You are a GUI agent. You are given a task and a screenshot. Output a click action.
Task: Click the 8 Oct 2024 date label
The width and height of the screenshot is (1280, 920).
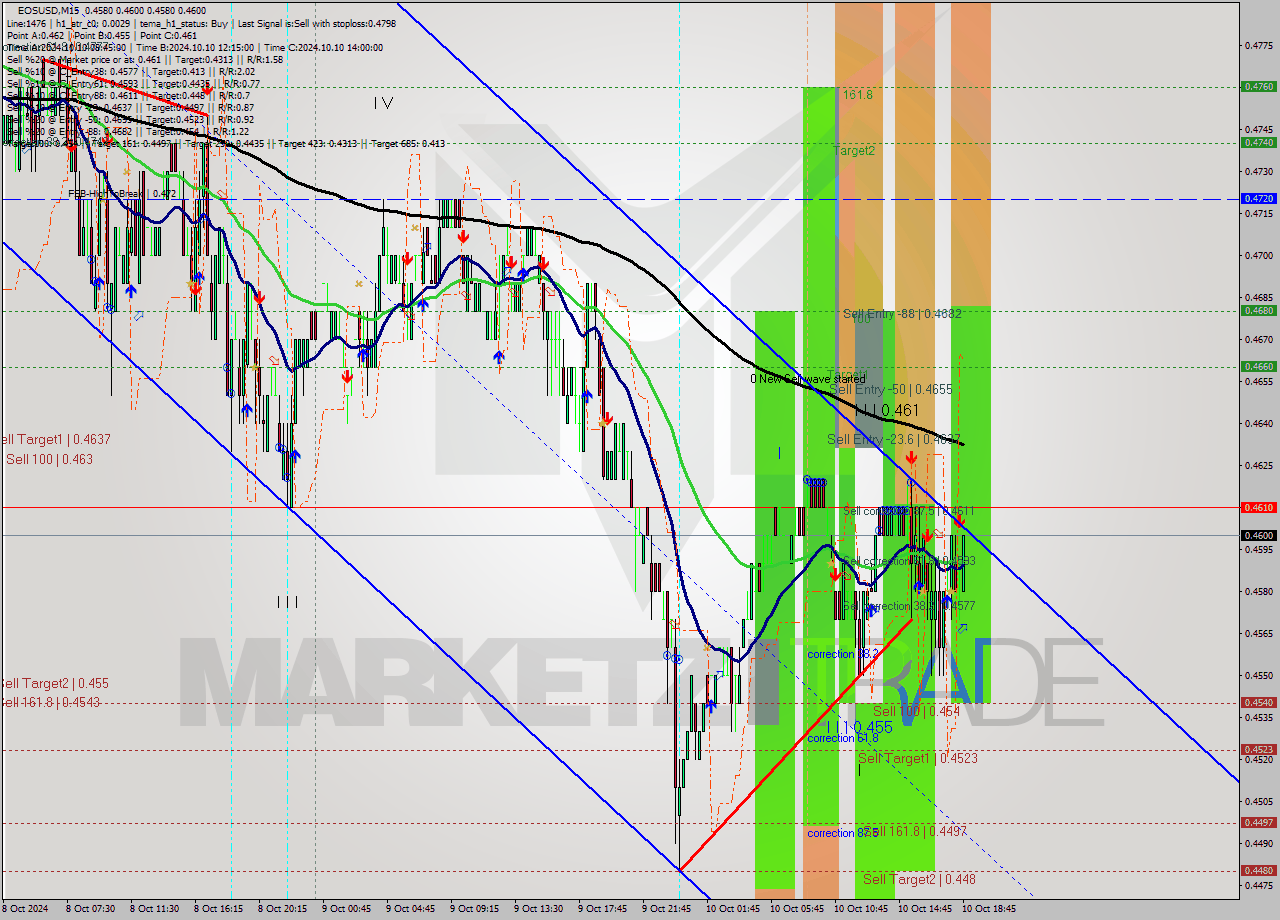pos(25,909)
